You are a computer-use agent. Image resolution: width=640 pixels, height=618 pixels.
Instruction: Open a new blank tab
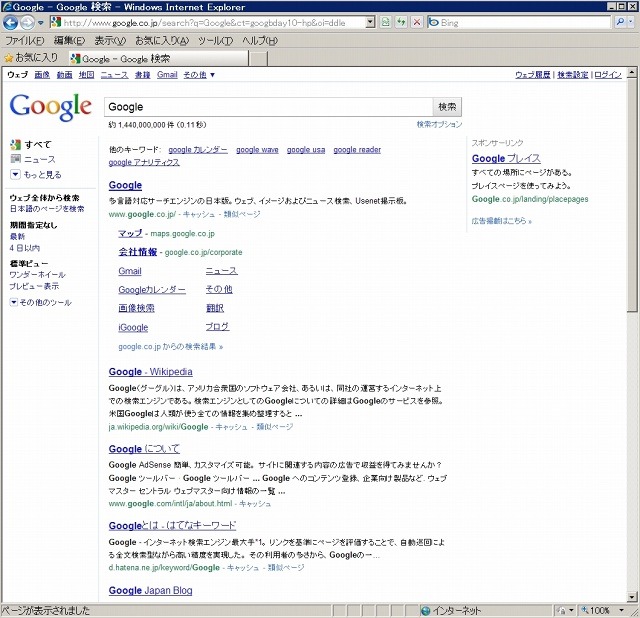point(258,59)
